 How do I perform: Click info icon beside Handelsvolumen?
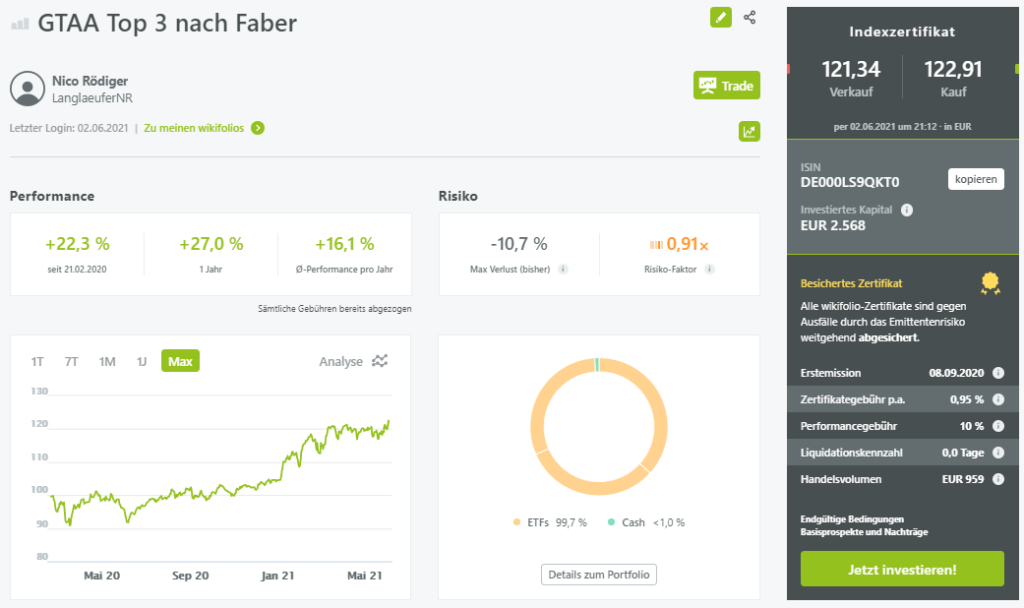click(998, 479)
